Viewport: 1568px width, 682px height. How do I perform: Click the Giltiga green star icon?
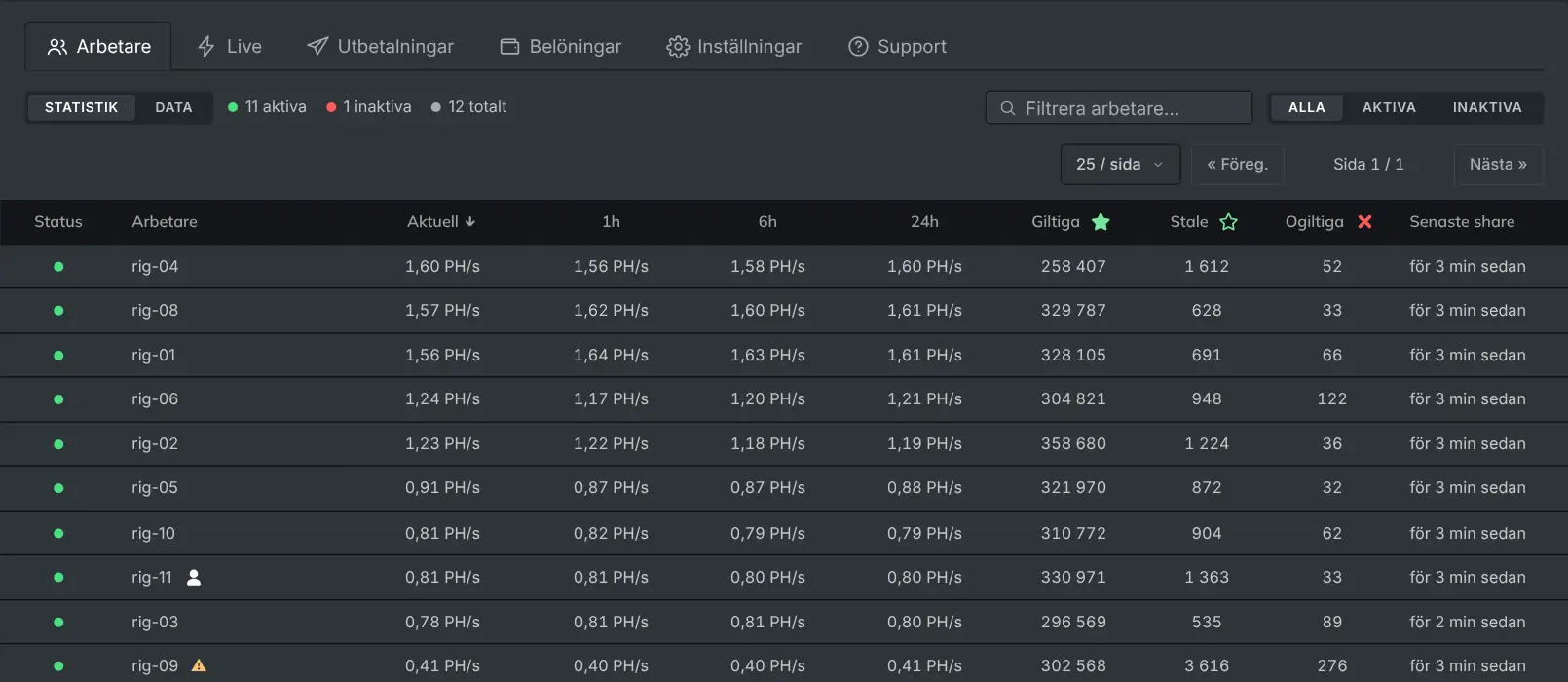1101,222
